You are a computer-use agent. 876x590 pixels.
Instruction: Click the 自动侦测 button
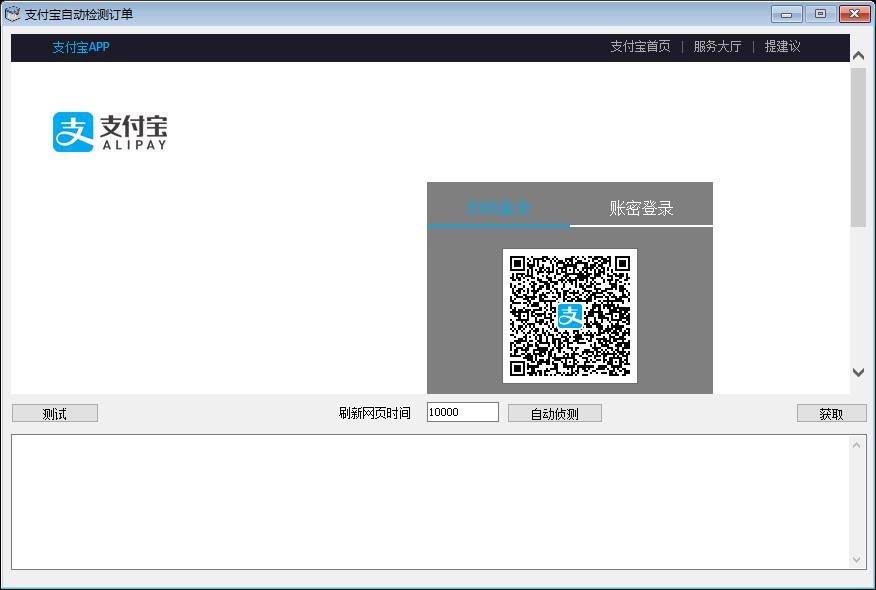(x=555, y=413)
